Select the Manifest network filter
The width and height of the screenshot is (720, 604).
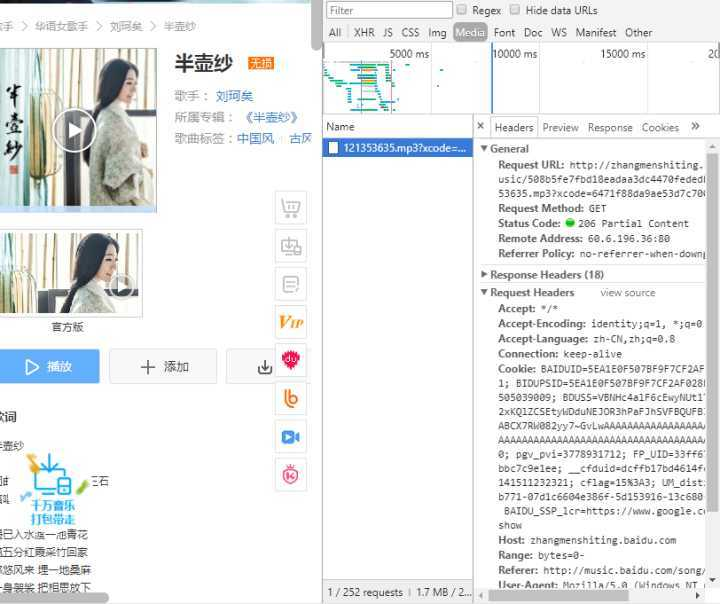coord(596,33)
